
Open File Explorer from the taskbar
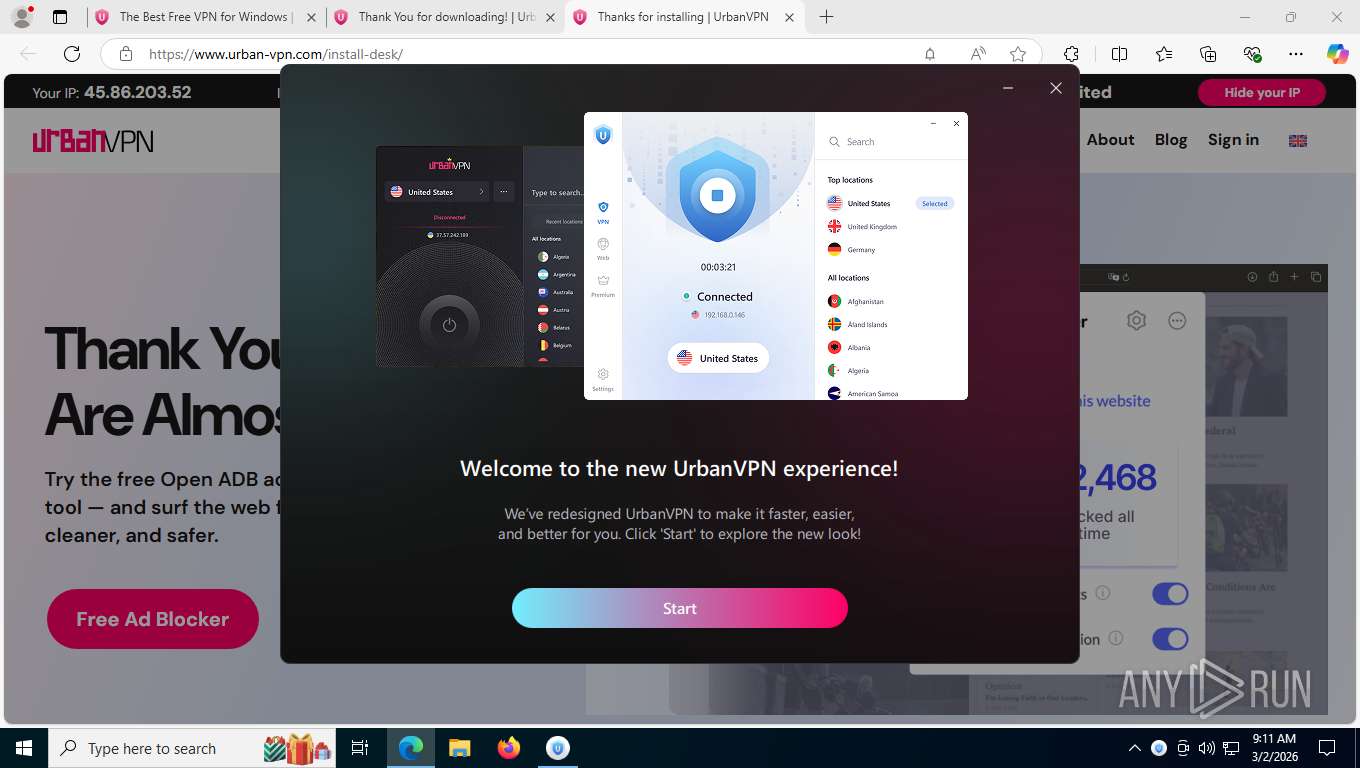point(459,748)
